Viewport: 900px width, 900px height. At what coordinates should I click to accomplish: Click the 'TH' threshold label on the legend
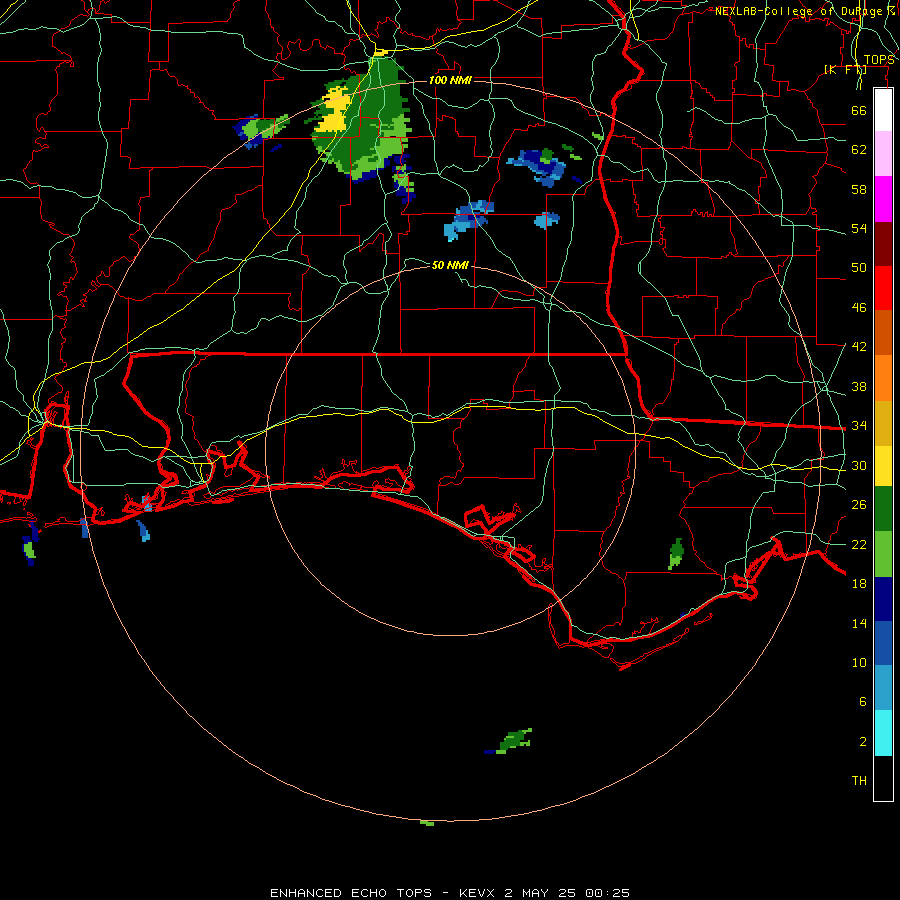click(859, 780)
